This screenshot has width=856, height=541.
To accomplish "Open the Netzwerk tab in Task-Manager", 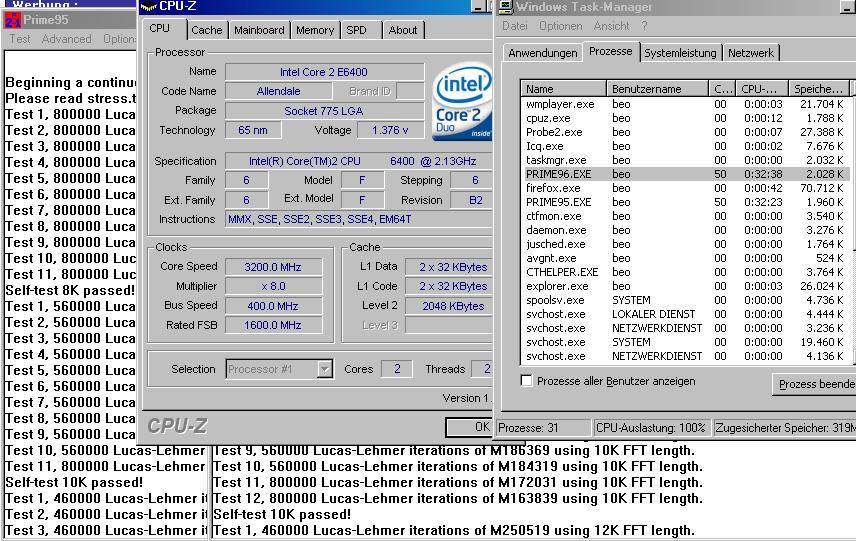I will (x=751, y=53).
